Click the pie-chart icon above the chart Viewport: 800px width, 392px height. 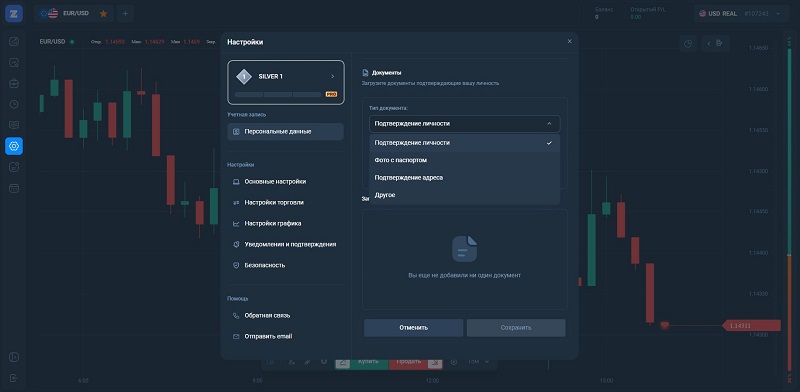[688, 43]
